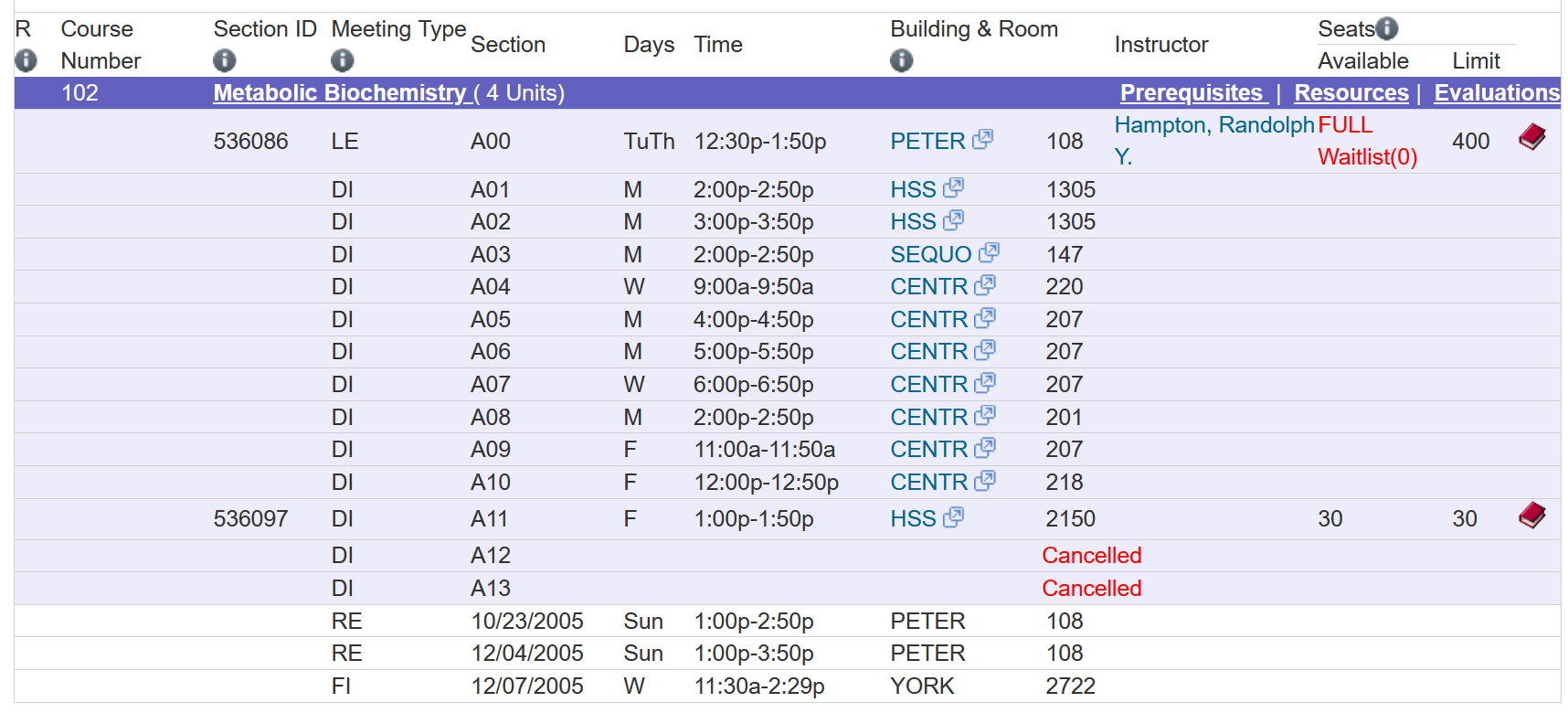This screenshot has height=713, width=1568.
Task: Click Cancelled label for section A13
Action: point(1092,589)
